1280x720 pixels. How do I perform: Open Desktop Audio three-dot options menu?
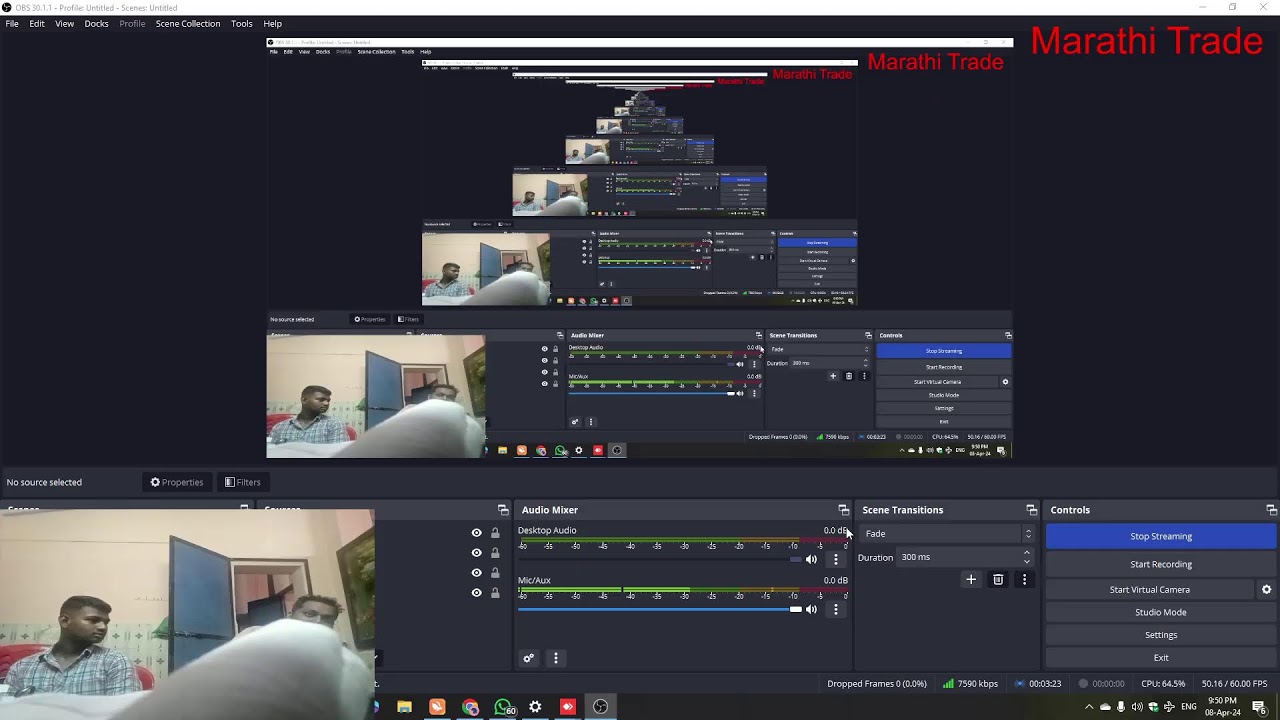point(836,559)
